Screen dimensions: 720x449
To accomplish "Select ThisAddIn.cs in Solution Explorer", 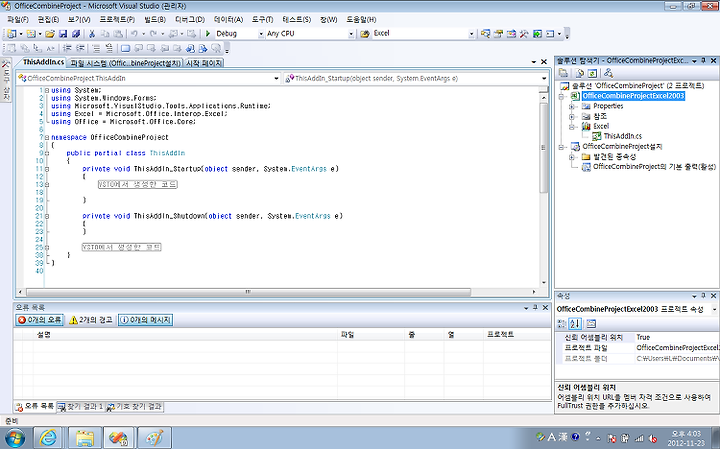I will coord(622,136).
